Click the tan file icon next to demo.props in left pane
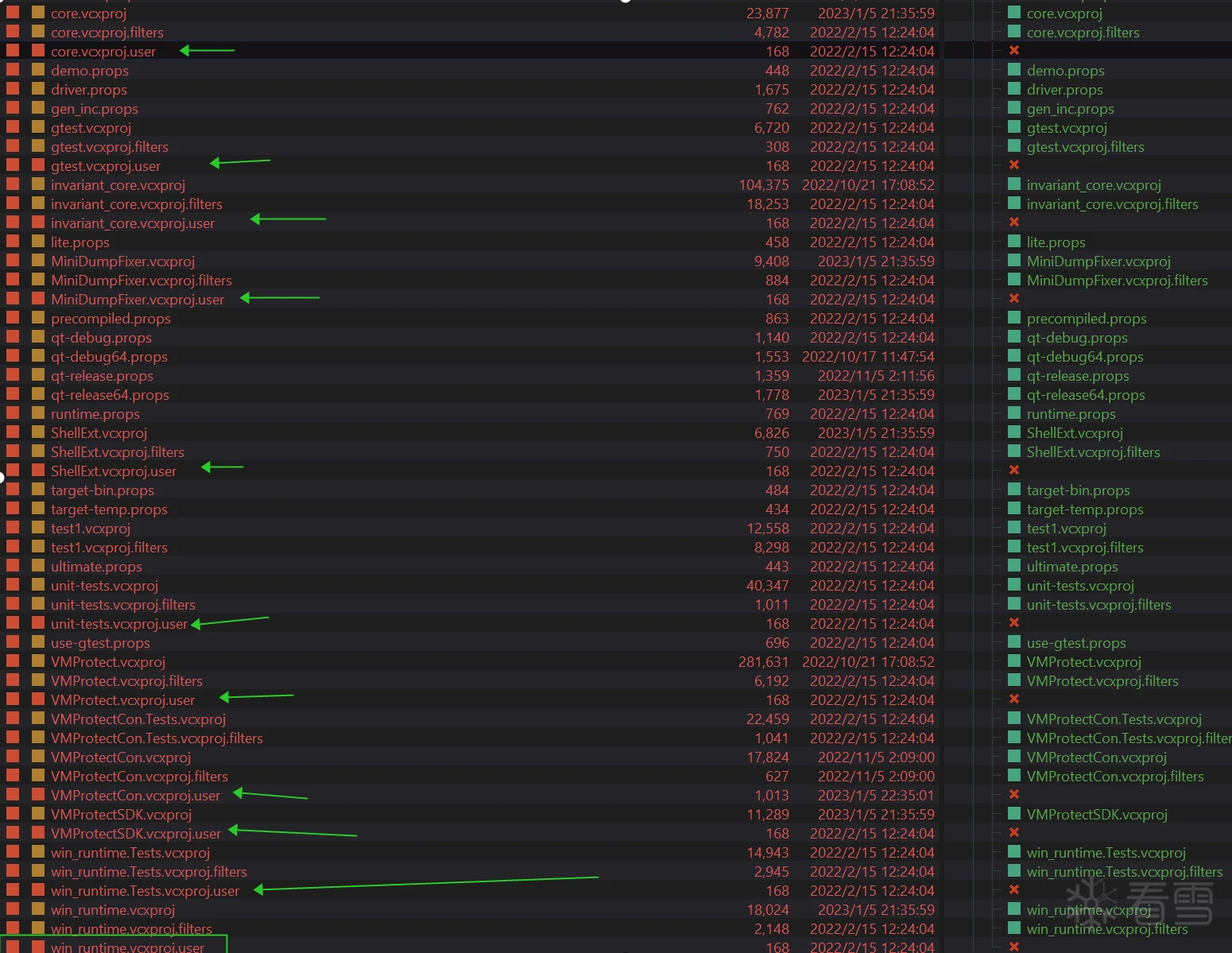Screen dimensions: 1232x953 tap(38, 70)
